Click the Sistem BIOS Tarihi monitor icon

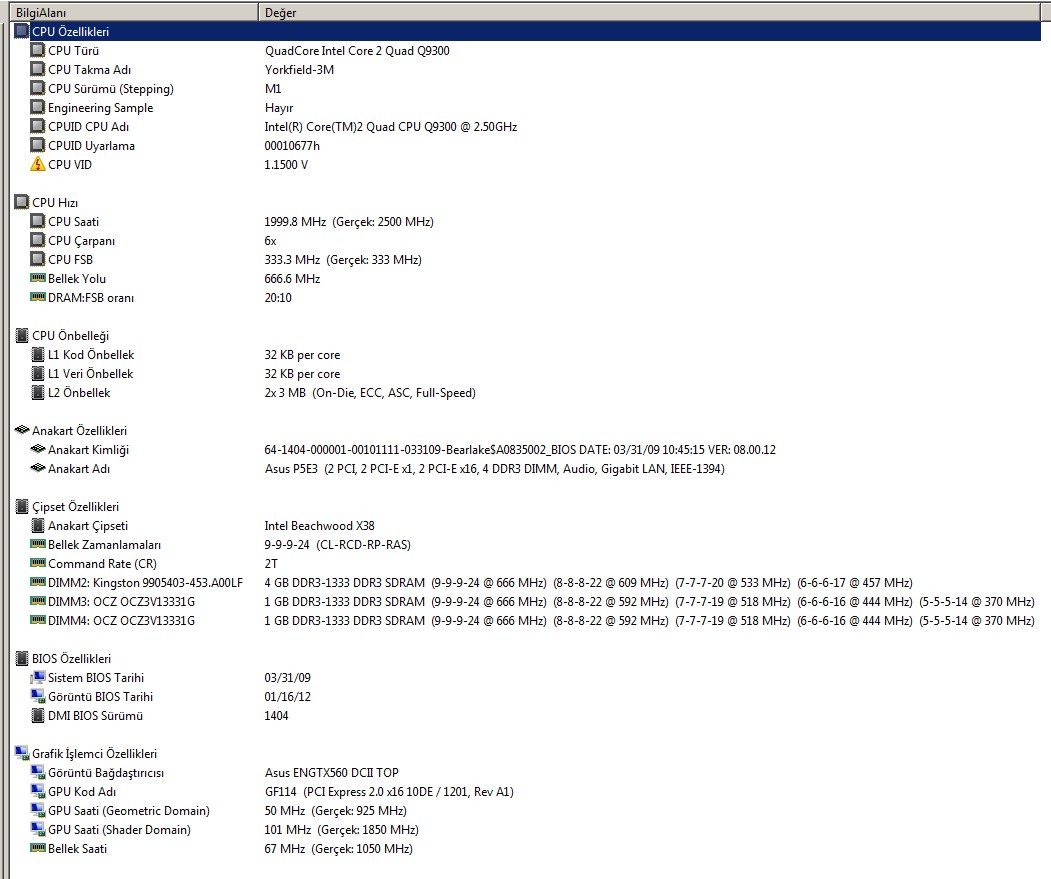(38, 677)
